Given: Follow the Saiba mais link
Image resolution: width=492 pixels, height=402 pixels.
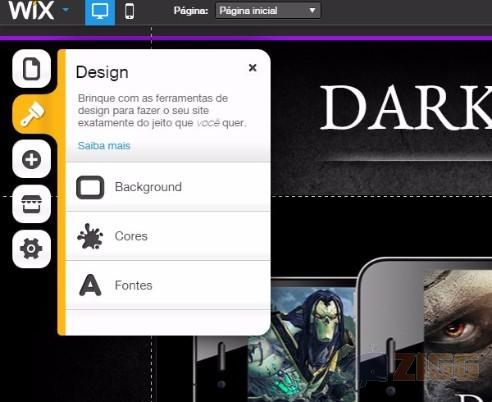Looking at the screenshot, I should [x=104, y=146].
